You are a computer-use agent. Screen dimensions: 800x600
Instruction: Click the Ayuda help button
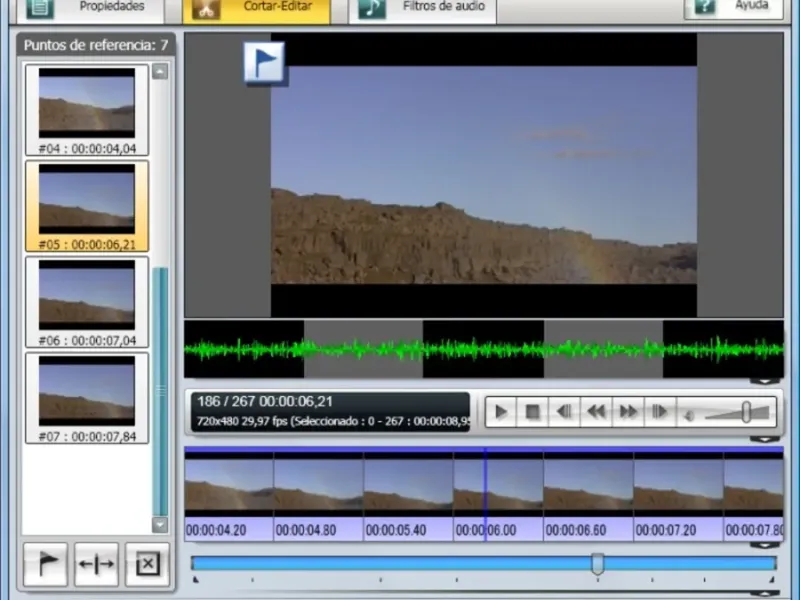tap(734, 9)
